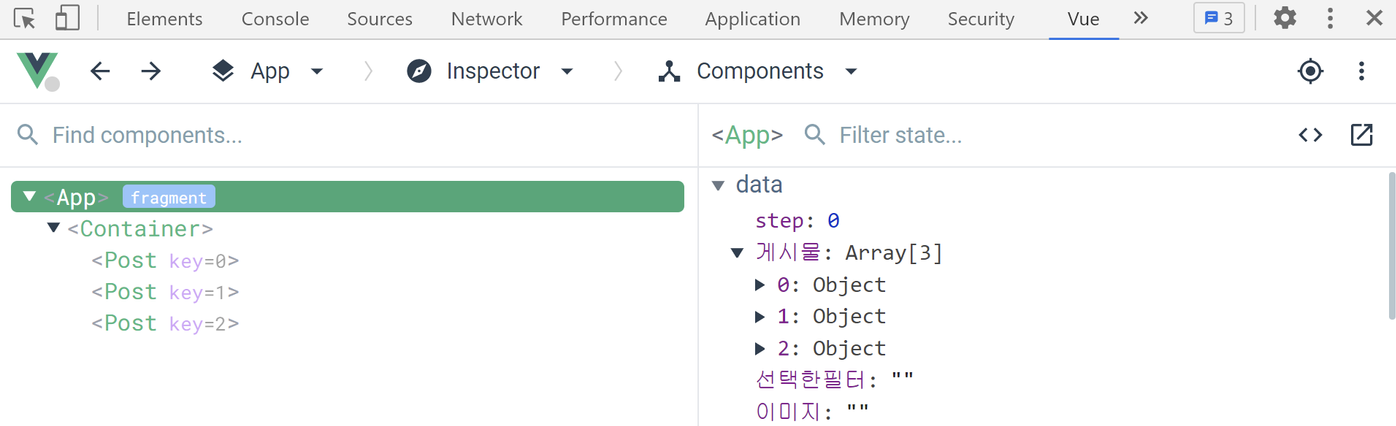Screen dimensions: 1396x426
Task: Collapse the Container component arrow
Action: click(x=54, y=228)
